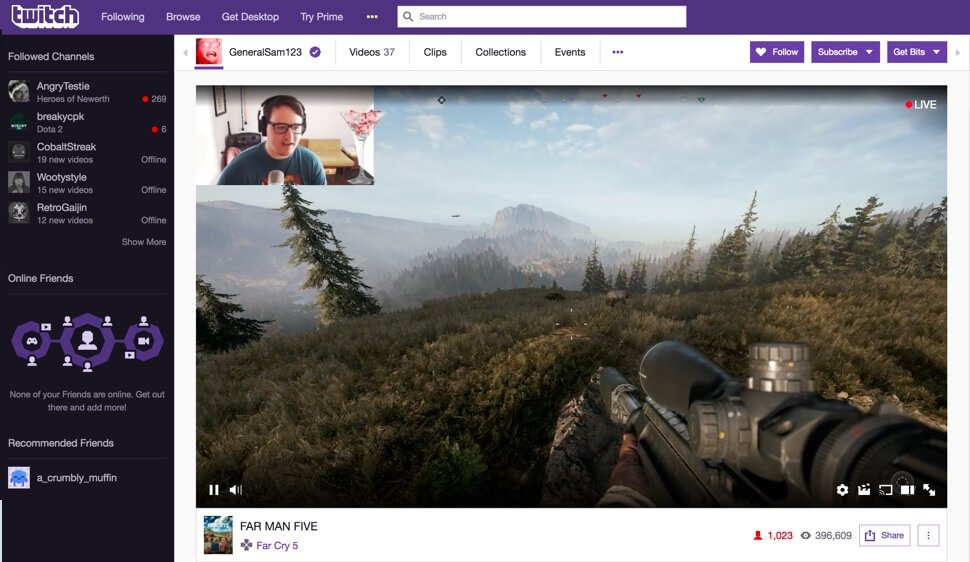The height and width of the screenshot is (562, 970).
Task: Enter fullscreen video mode
Action: click(929, 490)
